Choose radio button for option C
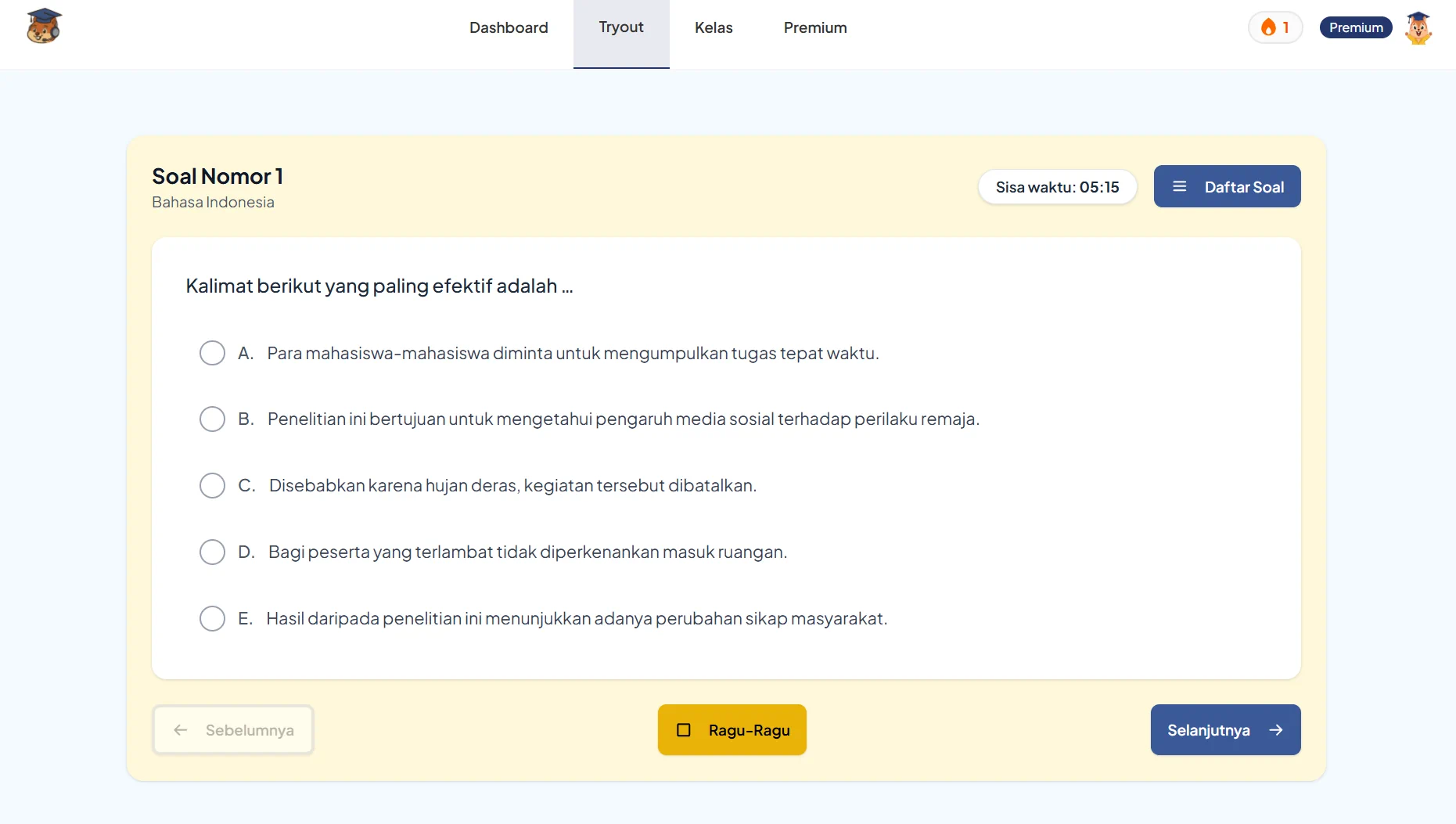 (x=212, y=485)
